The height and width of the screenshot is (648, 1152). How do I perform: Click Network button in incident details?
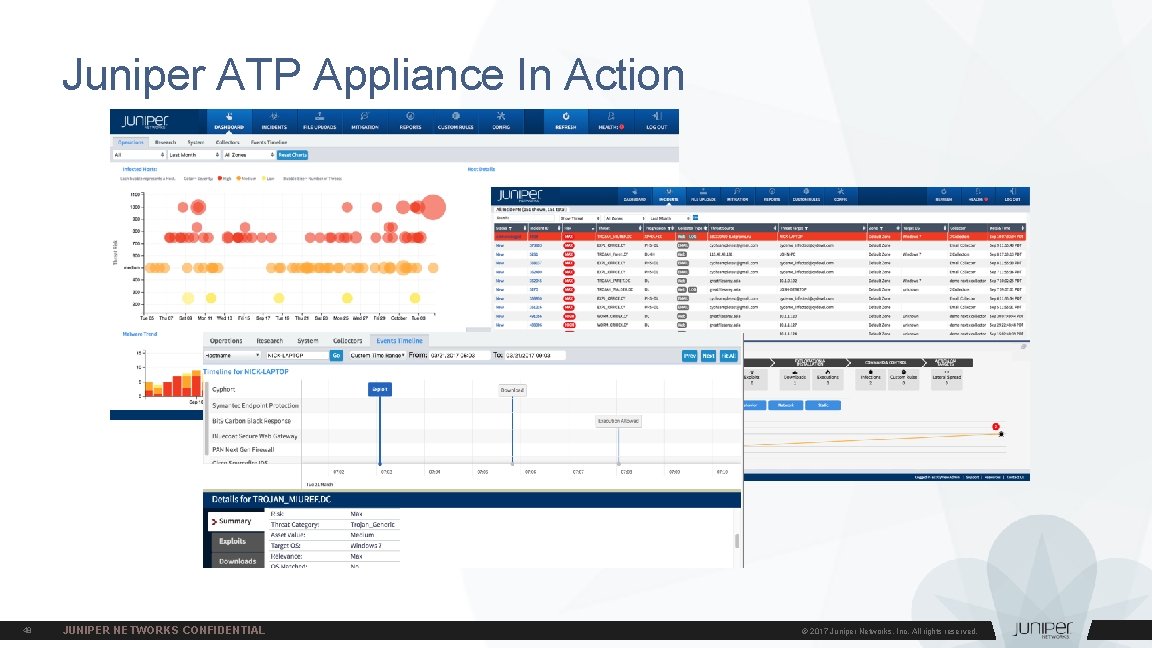pyautogui.click(x=785, y=406)
